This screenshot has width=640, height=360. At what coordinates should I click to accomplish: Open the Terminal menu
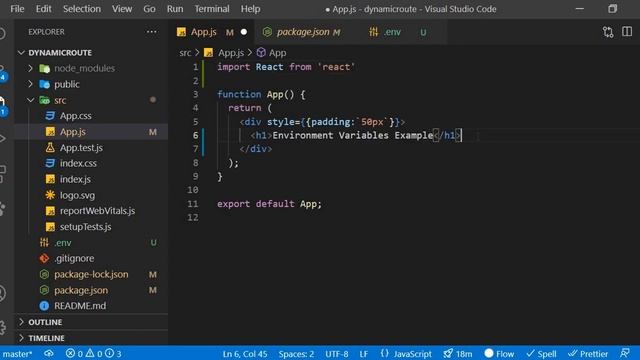pos(211,9)
